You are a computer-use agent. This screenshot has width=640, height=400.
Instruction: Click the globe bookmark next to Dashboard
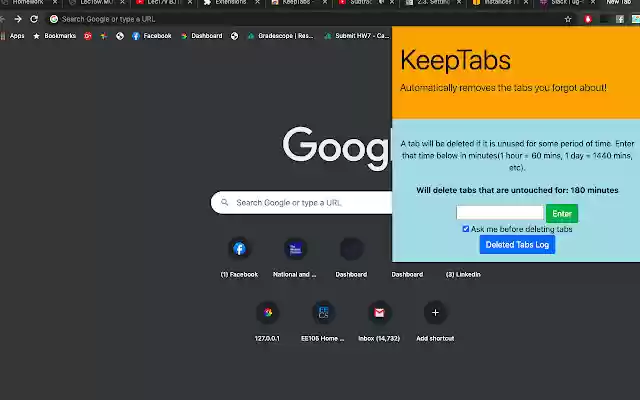pyautogui.click(x=234, y=36)
